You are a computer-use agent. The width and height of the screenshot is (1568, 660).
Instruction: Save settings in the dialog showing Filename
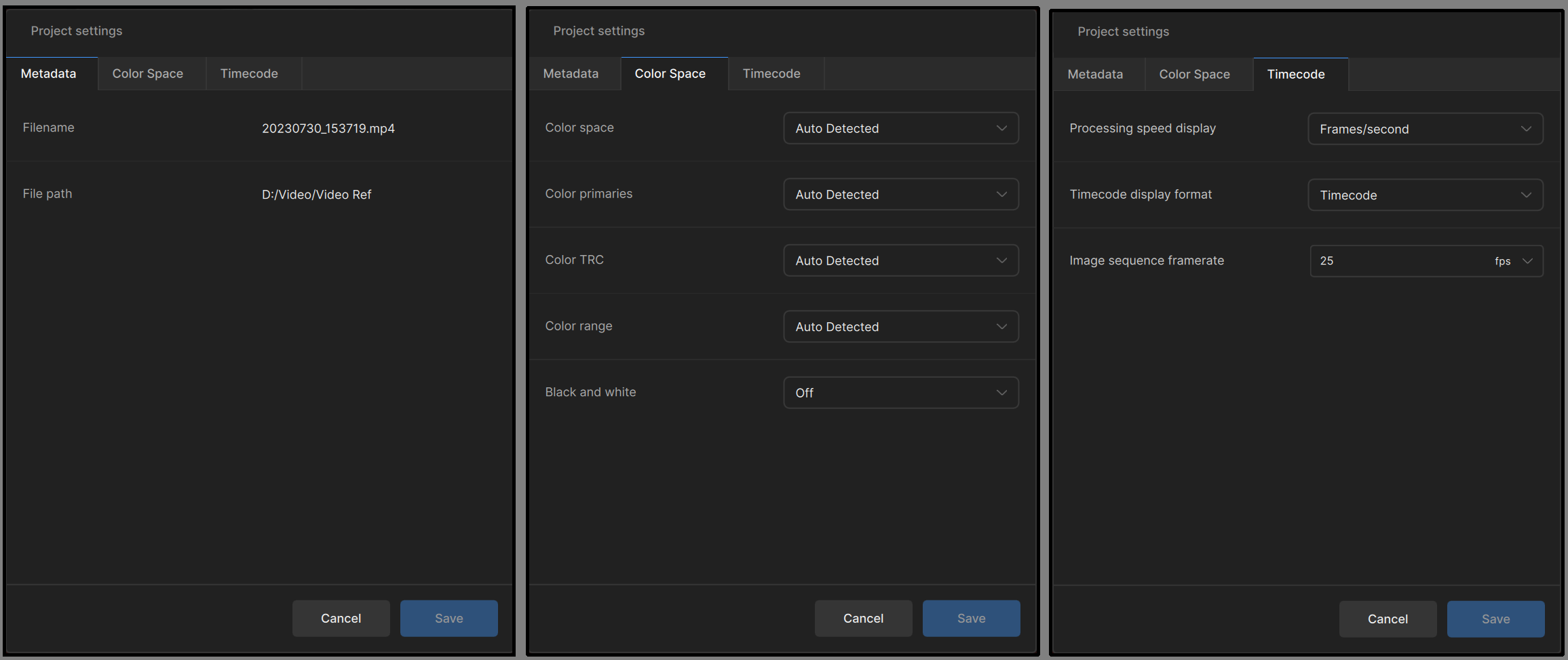point(448,619)
